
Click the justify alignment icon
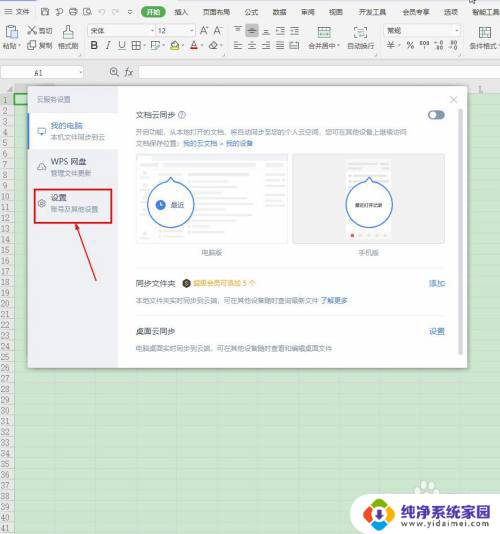[x=280, y=45]
